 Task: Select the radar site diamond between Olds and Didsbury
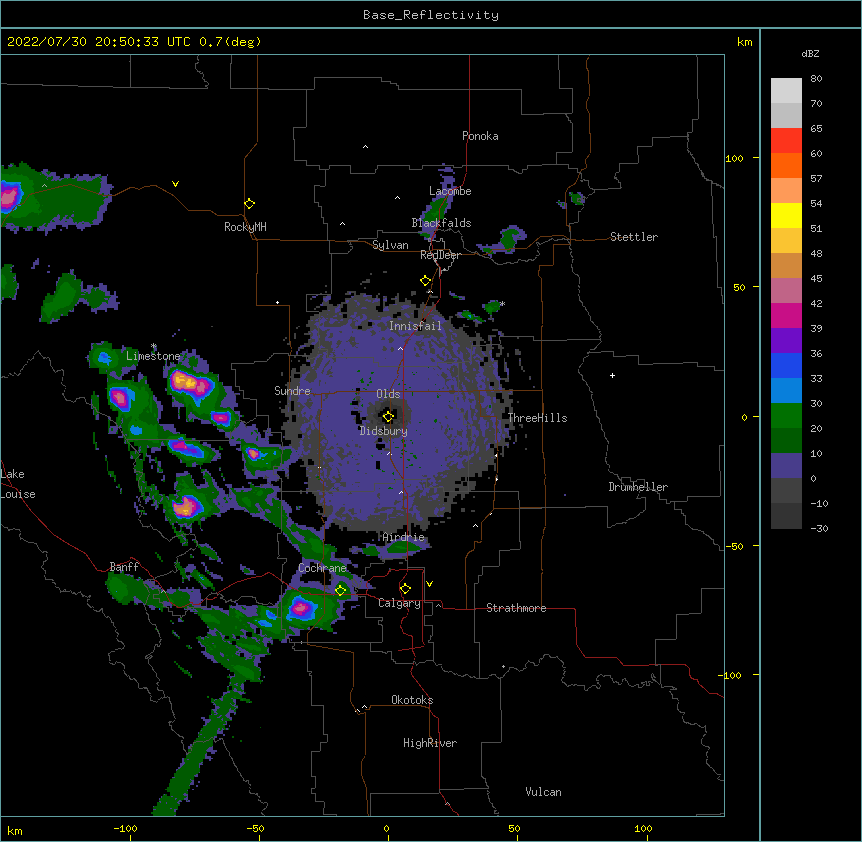point(389,416)
